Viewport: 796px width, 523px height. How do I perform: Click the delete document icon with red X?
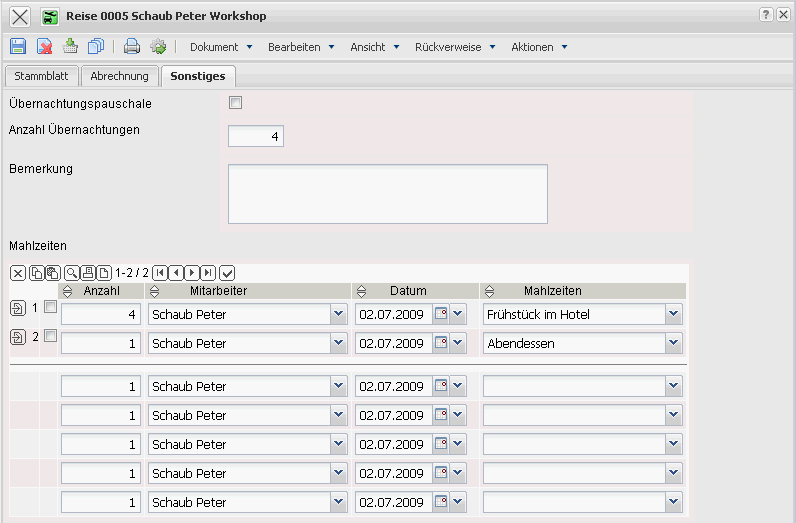click(44, 46)
